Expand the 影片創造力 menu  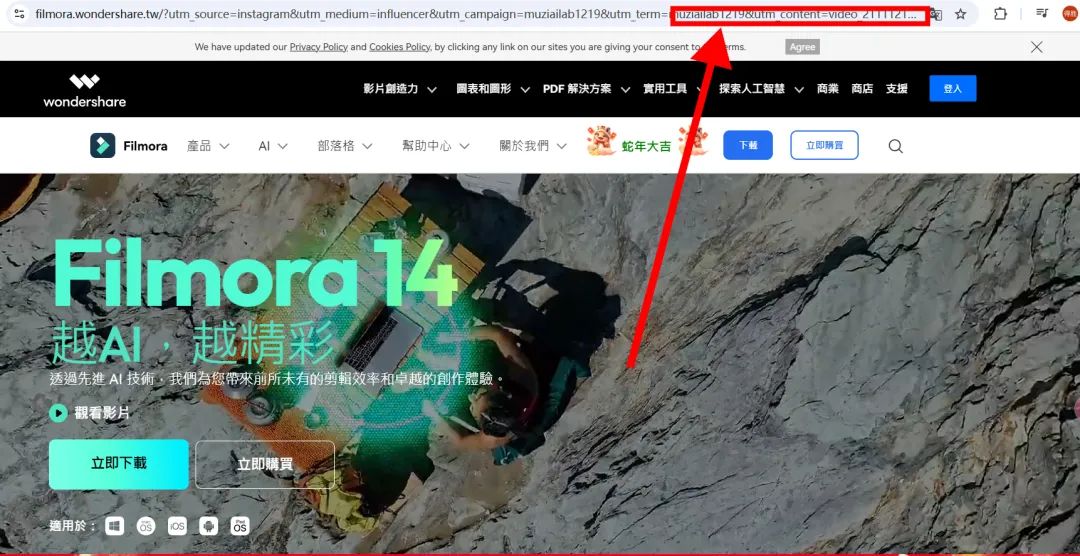[x=400, y=89]
